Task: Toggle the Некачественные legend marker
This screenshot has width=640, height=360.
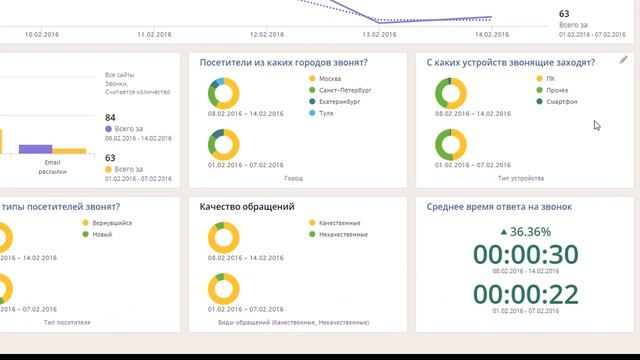Action: (x=312, y=234)
